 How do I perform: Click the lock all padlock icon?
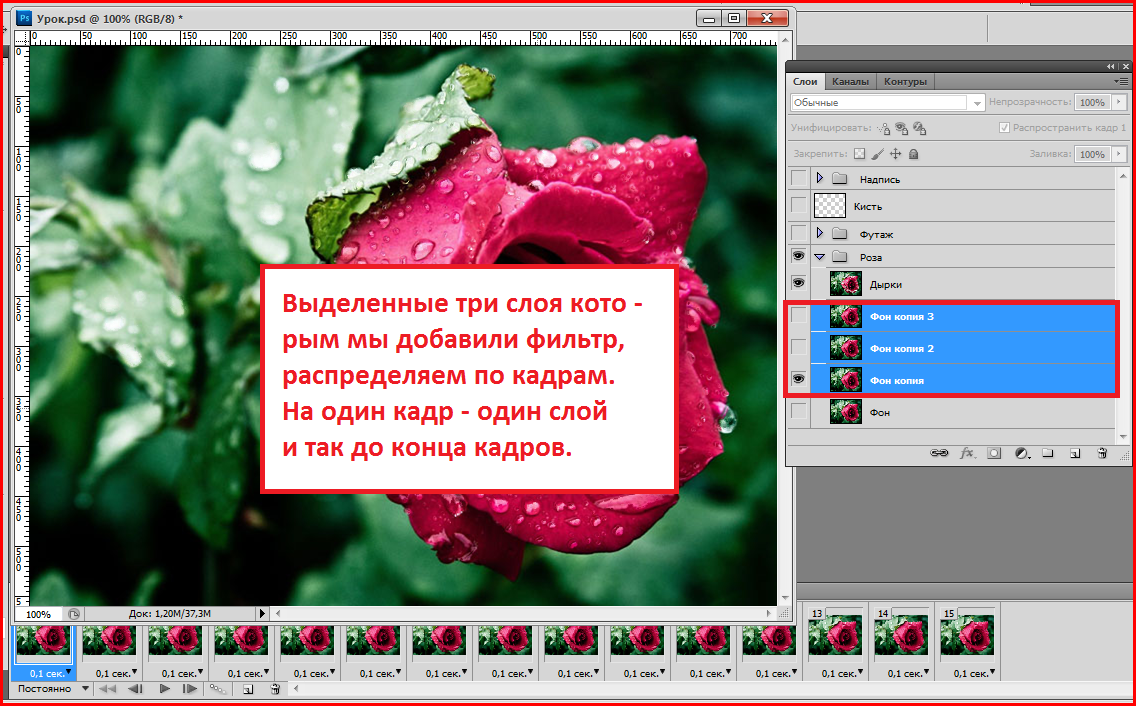pos(914,154)
